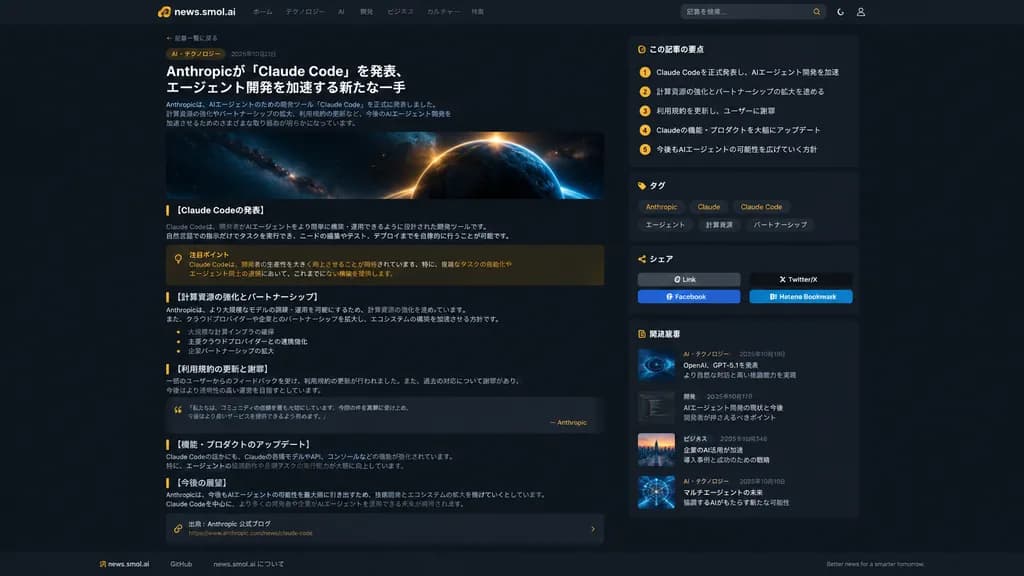This screenshot has height=576, width=1024.
Task: Open the ビジネス nav item
Action: (x=400, y=12)
